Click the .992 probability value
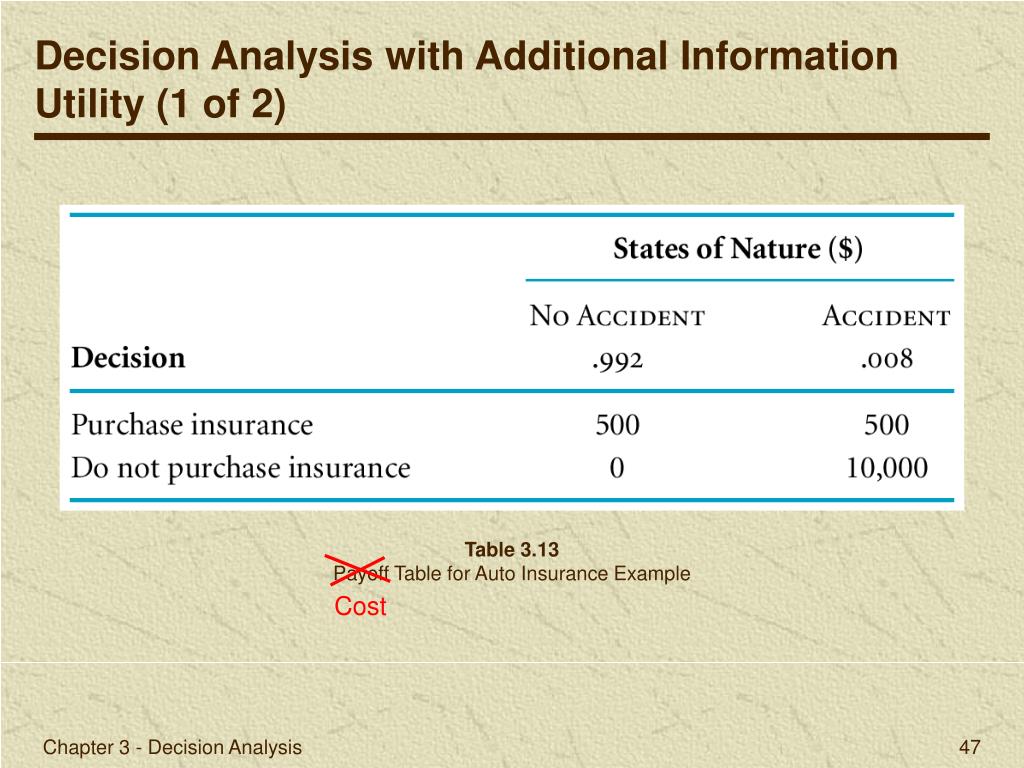The width and height of the screenshot is (1024, 768). coord(618,360)
